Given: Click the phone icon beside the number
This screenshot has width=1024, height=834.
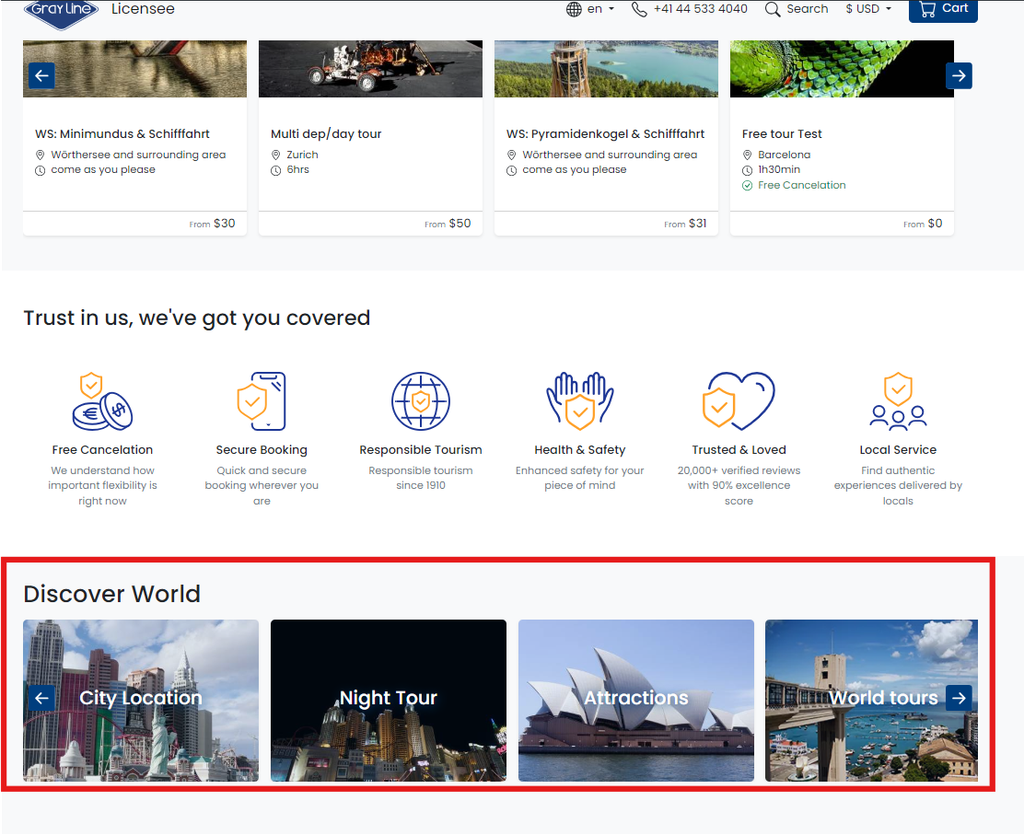Looking at the screenshot, I should tap(639, 9).
